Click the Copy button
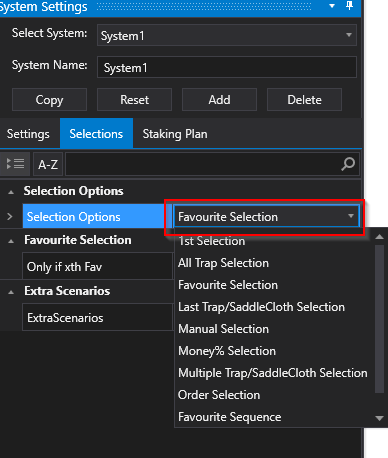The height and width of the screenshot is (458, 388). tap(49, 100)
